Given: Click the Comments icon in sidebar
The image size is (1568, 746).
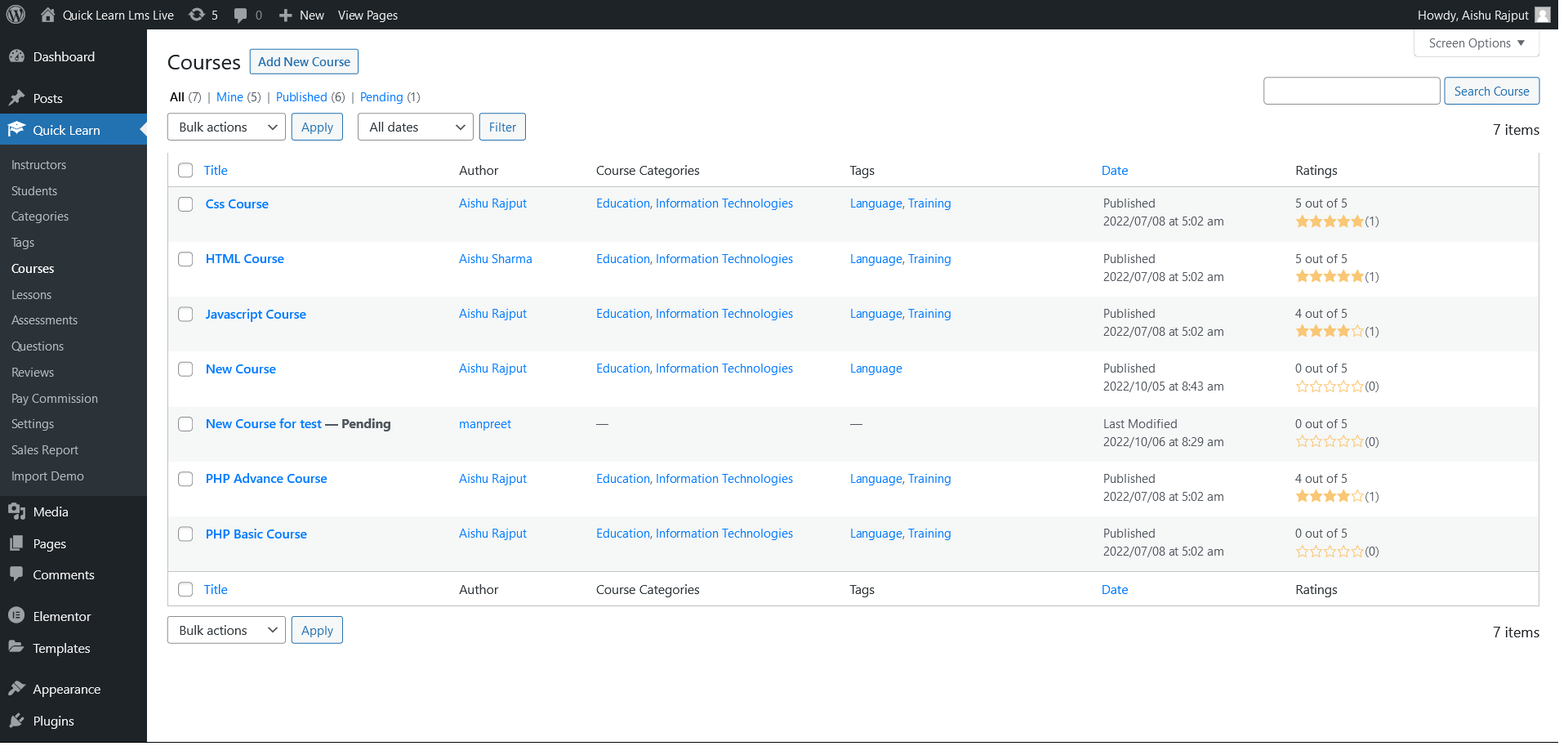Looking at the screenshot, I should tap(16, 574).
